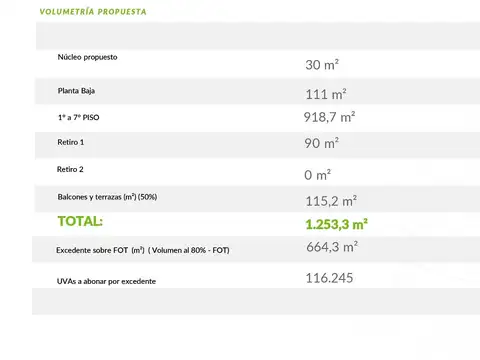Select the '1° a 7° PISO' label
Viewport: 480px width, 360px height.
click(79, 117)
